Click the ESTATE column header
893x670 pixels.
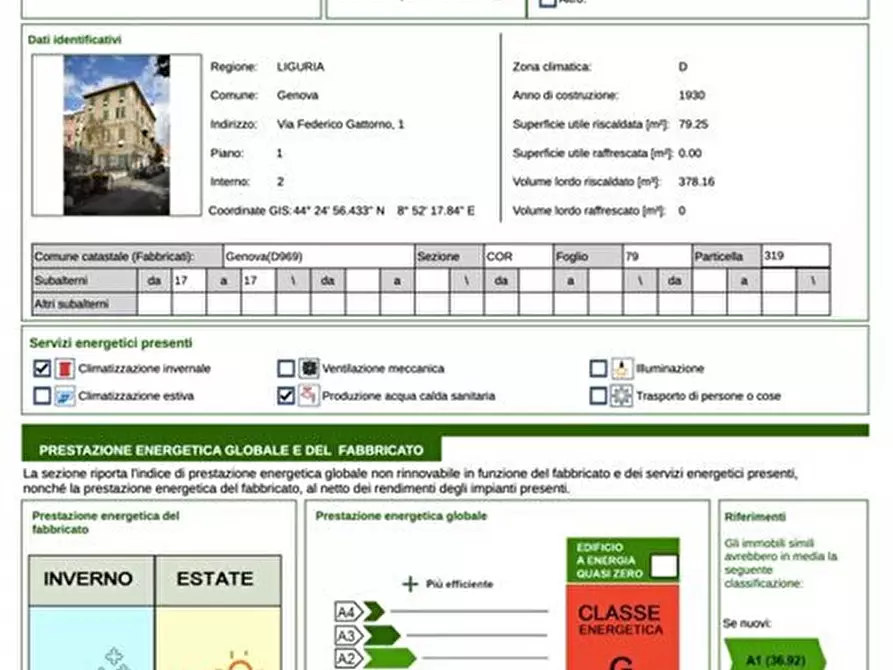click(x=218, y=579)
